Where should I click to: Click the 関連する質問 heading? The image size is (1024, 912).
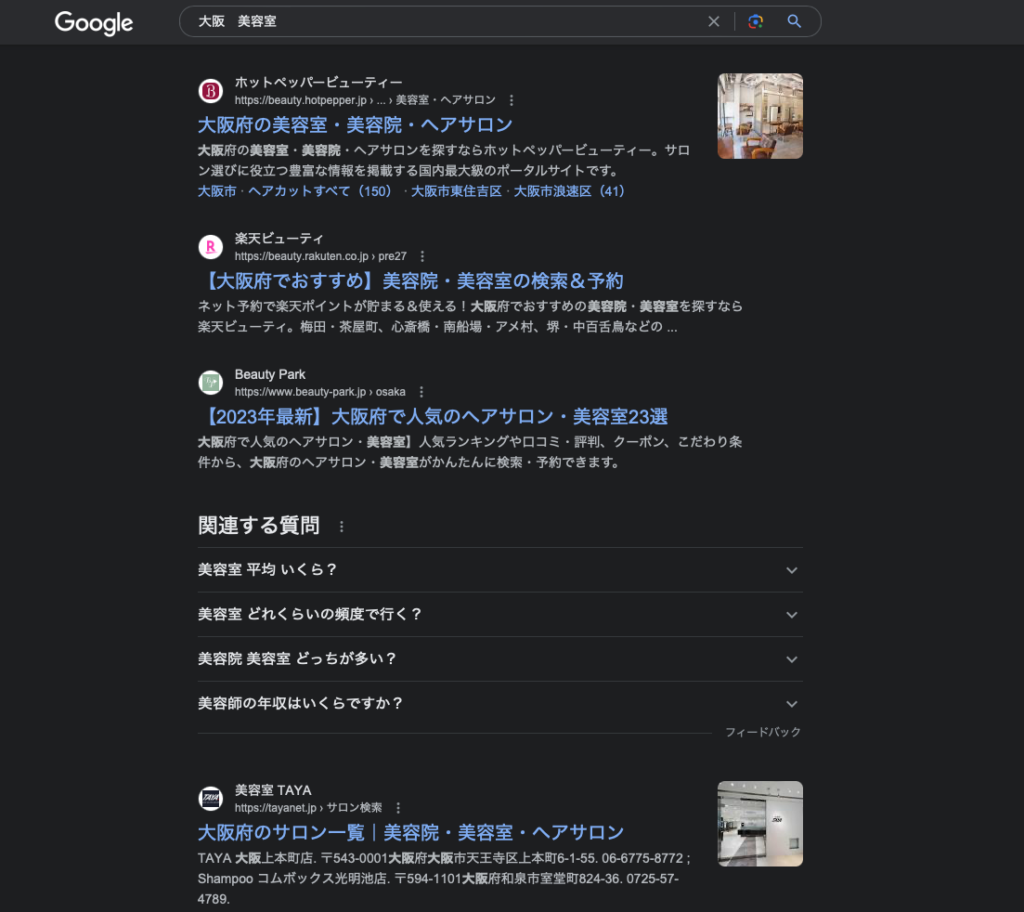click(x=259, y=525)
